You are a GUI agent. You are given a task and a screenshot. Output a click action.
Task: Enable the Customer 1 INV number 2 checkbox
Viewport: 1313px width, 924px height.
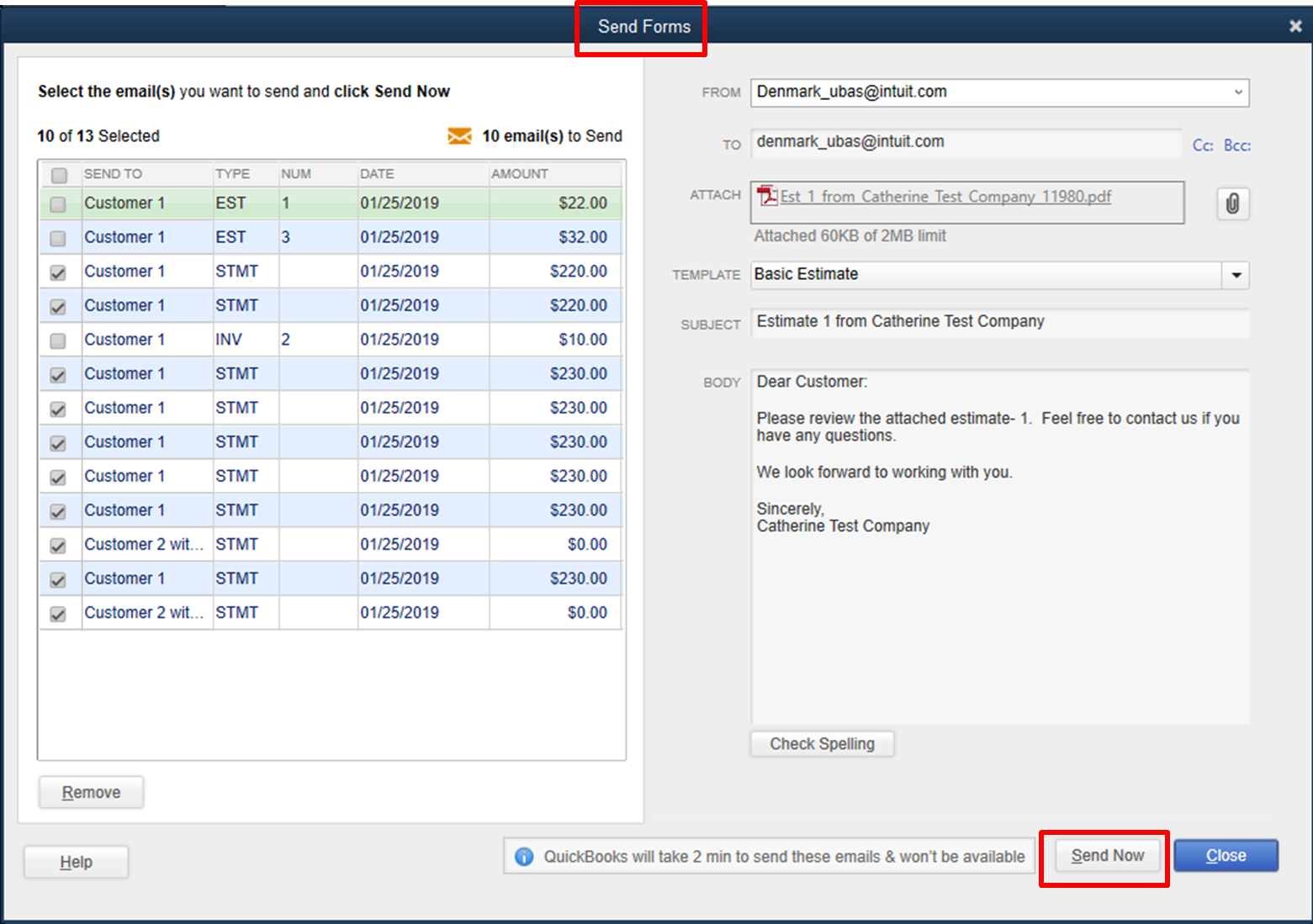58,340
